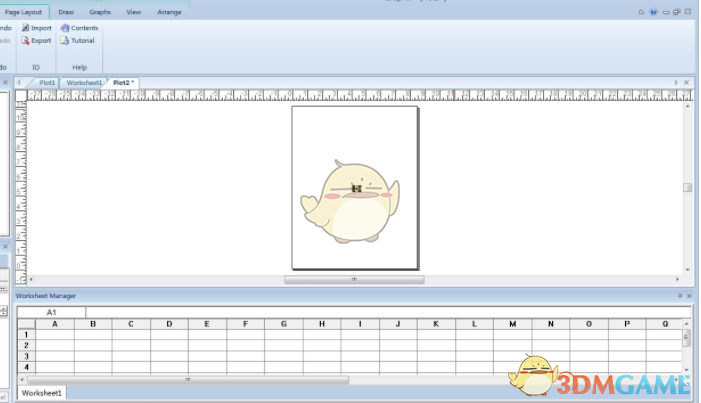The height and width of the screenshot is (403, 701).
Task: Click worksheet horizontal scrollbar left arrow
Action: coord(22,380)
